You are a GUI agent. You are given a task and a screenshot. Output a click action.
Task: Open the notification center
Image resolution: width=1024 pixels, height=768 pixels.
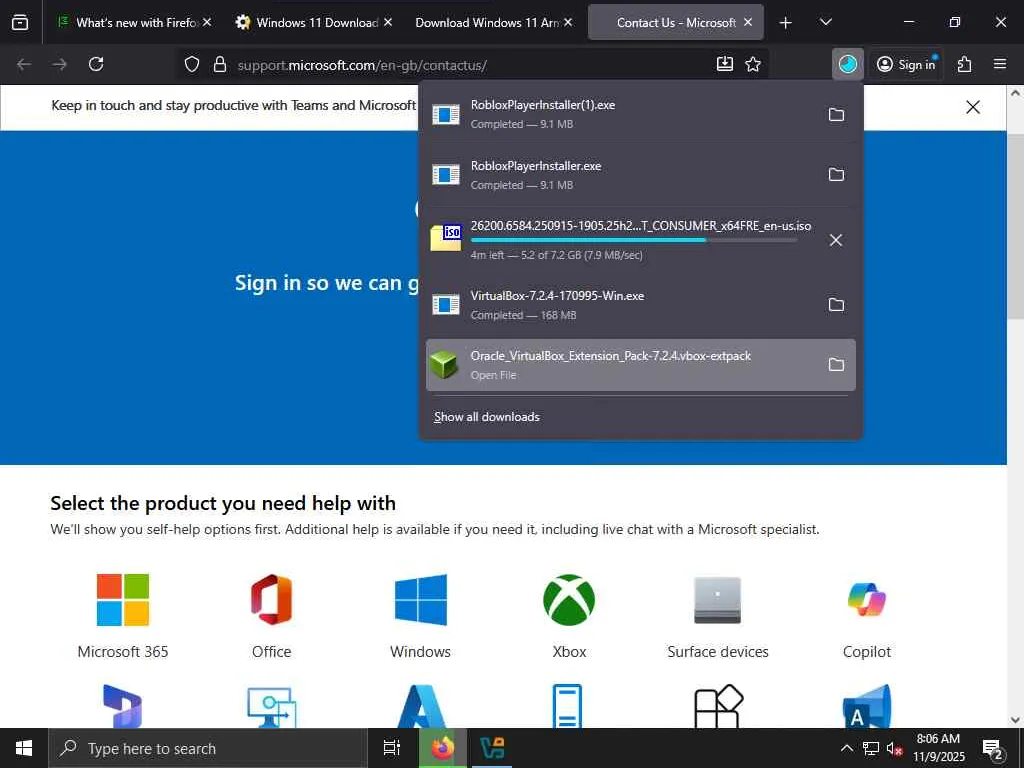click(993, 748)
